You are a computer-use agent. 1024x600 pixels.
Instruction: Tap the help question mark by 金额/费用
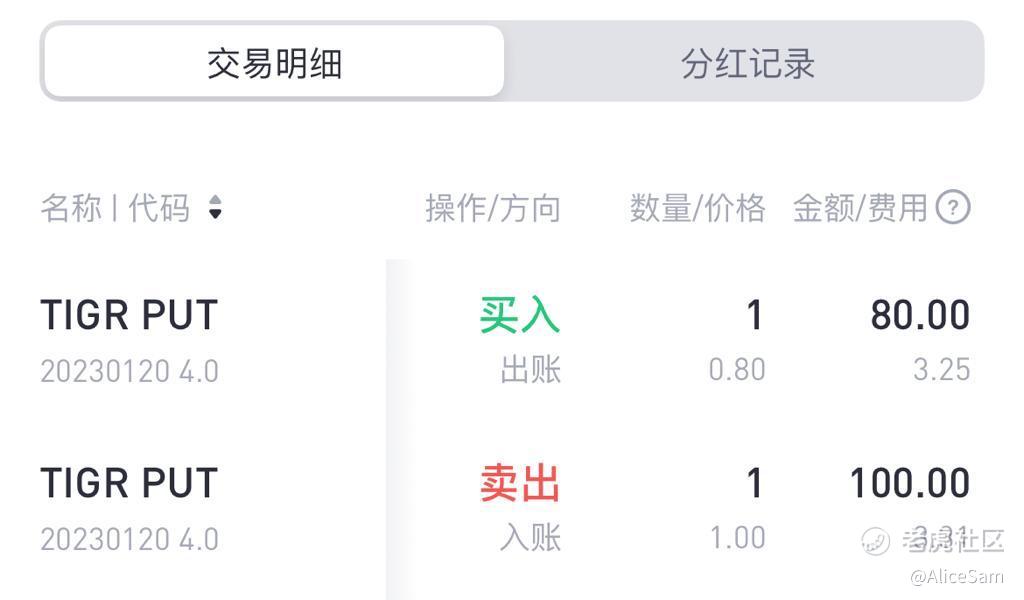point(953,208)
